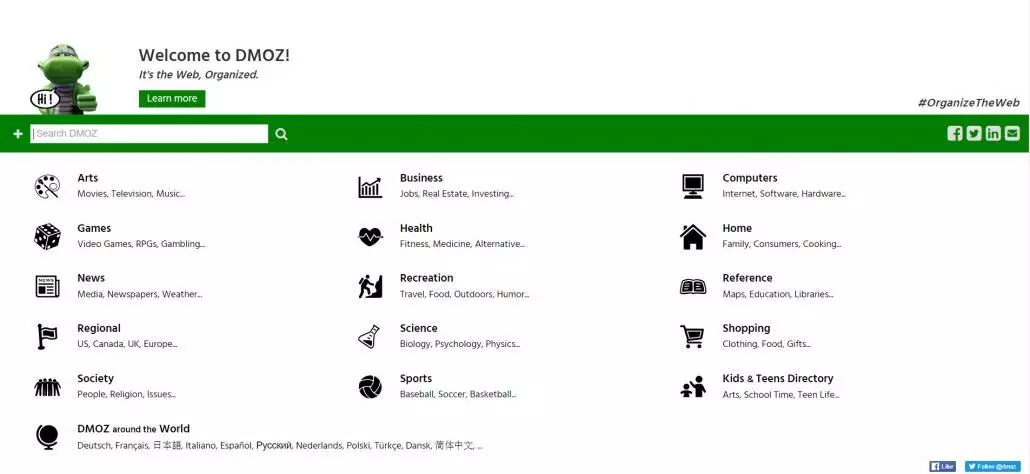Open the LinkedIn icon in green bar
This screenshot has width=1030, height=474.
point(993,133)
